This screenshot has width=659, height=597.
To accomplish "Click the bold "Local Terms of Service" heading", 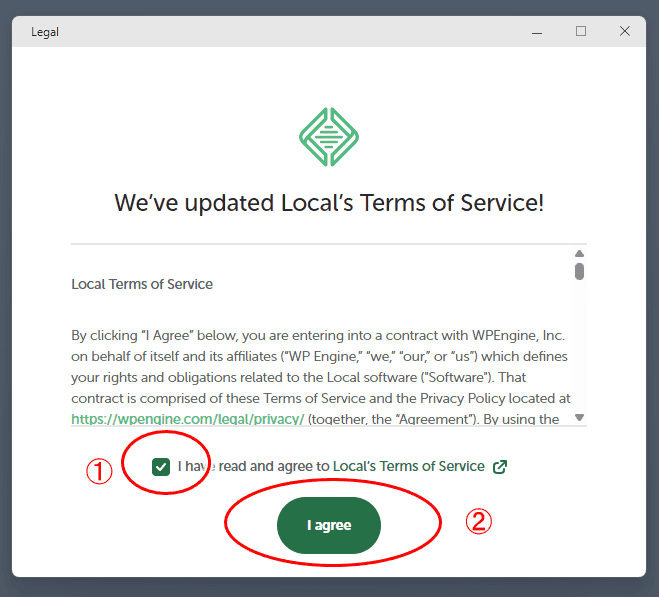I will tap(142, 284).
